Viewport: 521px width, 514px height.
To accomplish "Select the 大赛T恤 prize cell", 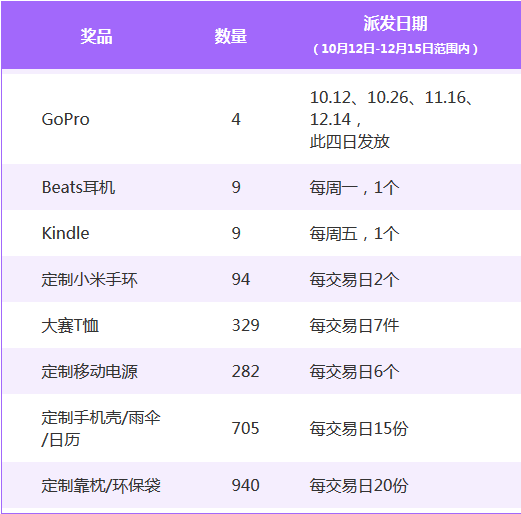I will click(x=70, y=325).
